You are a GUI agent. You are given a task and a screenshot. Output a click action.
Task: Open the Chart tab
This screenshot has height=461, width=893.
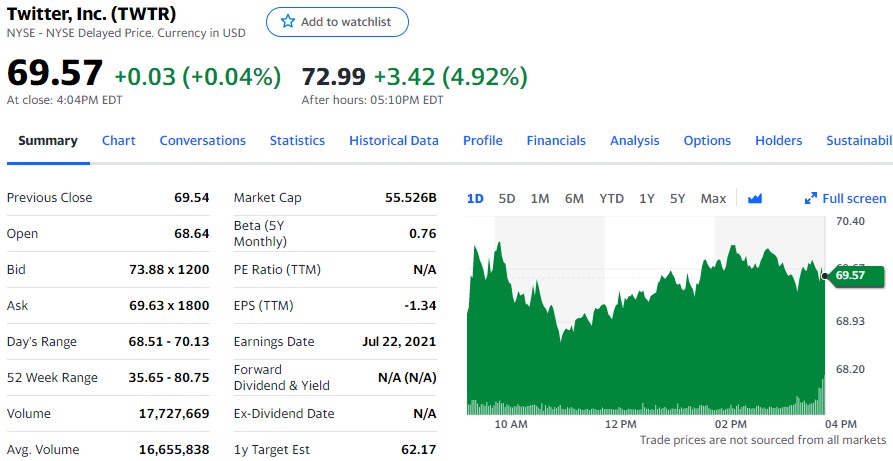[x=118, y=141]
